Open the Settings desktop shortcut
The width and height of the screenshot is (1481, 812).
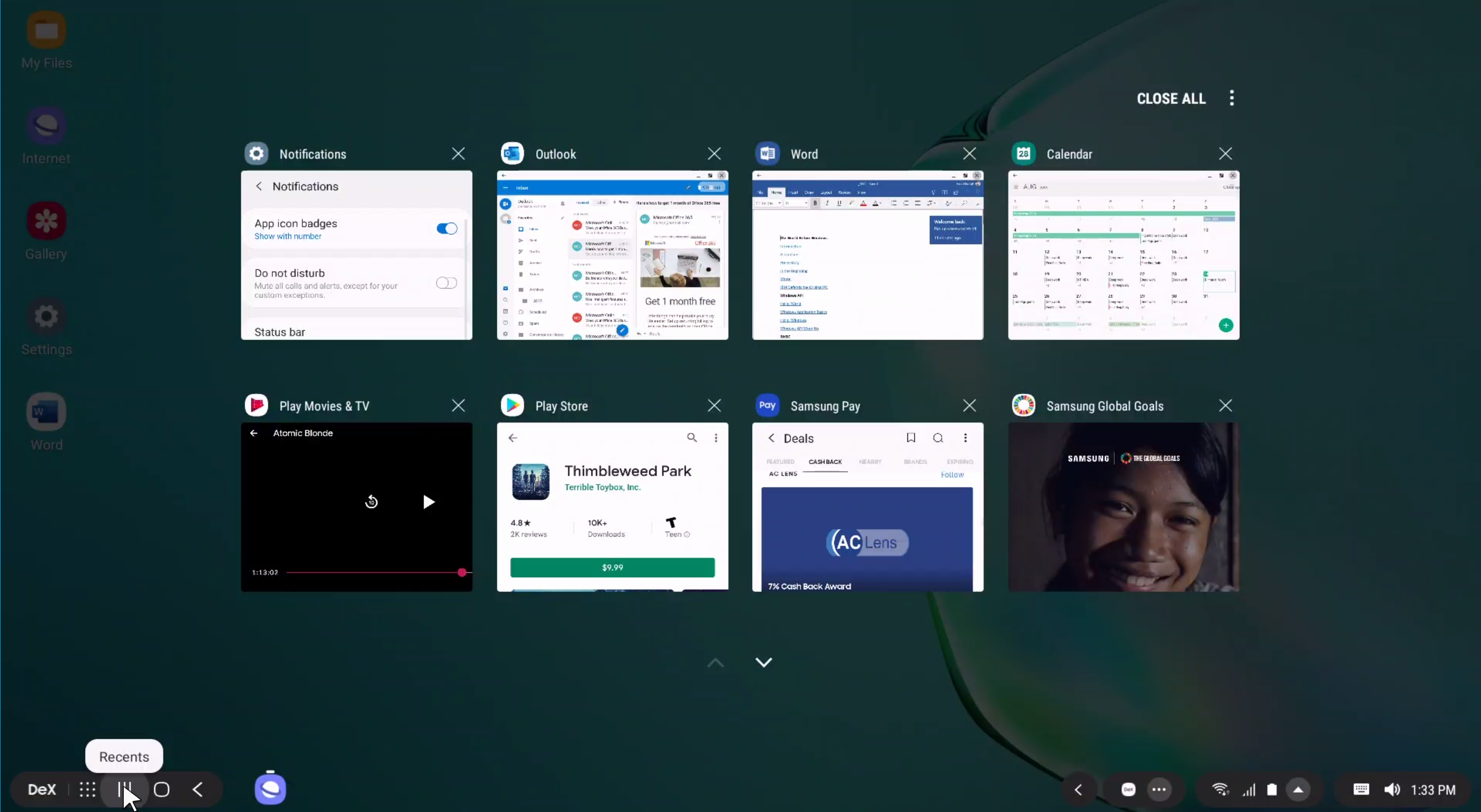click(47, 326)
